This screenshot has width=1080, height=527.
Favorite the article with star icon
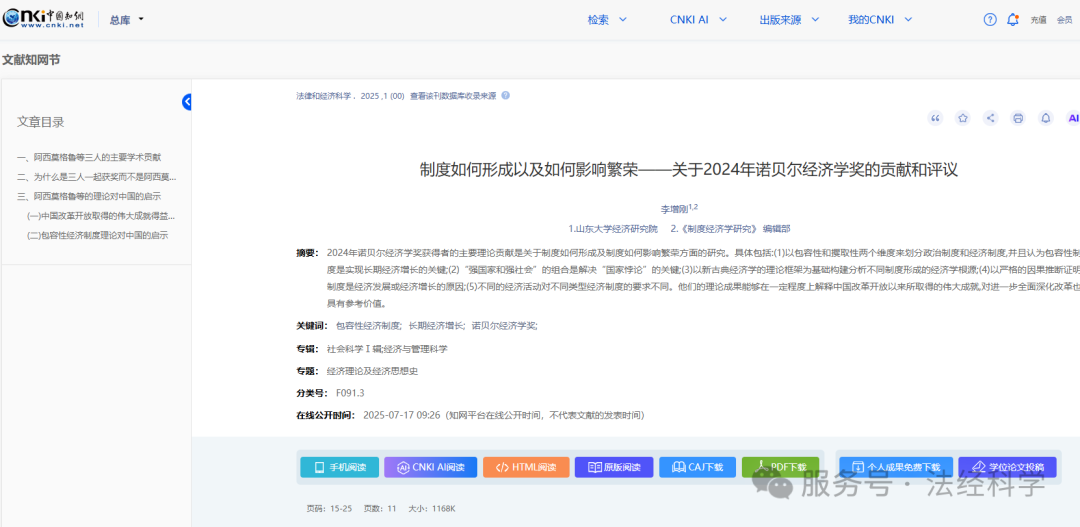[963, 118]
